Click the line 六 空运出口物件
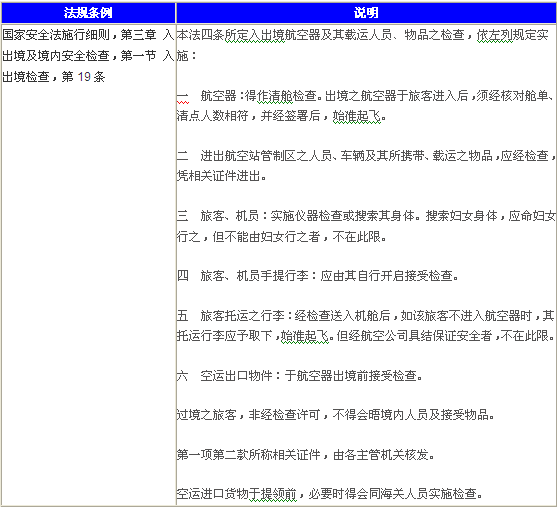 (300, 376)
